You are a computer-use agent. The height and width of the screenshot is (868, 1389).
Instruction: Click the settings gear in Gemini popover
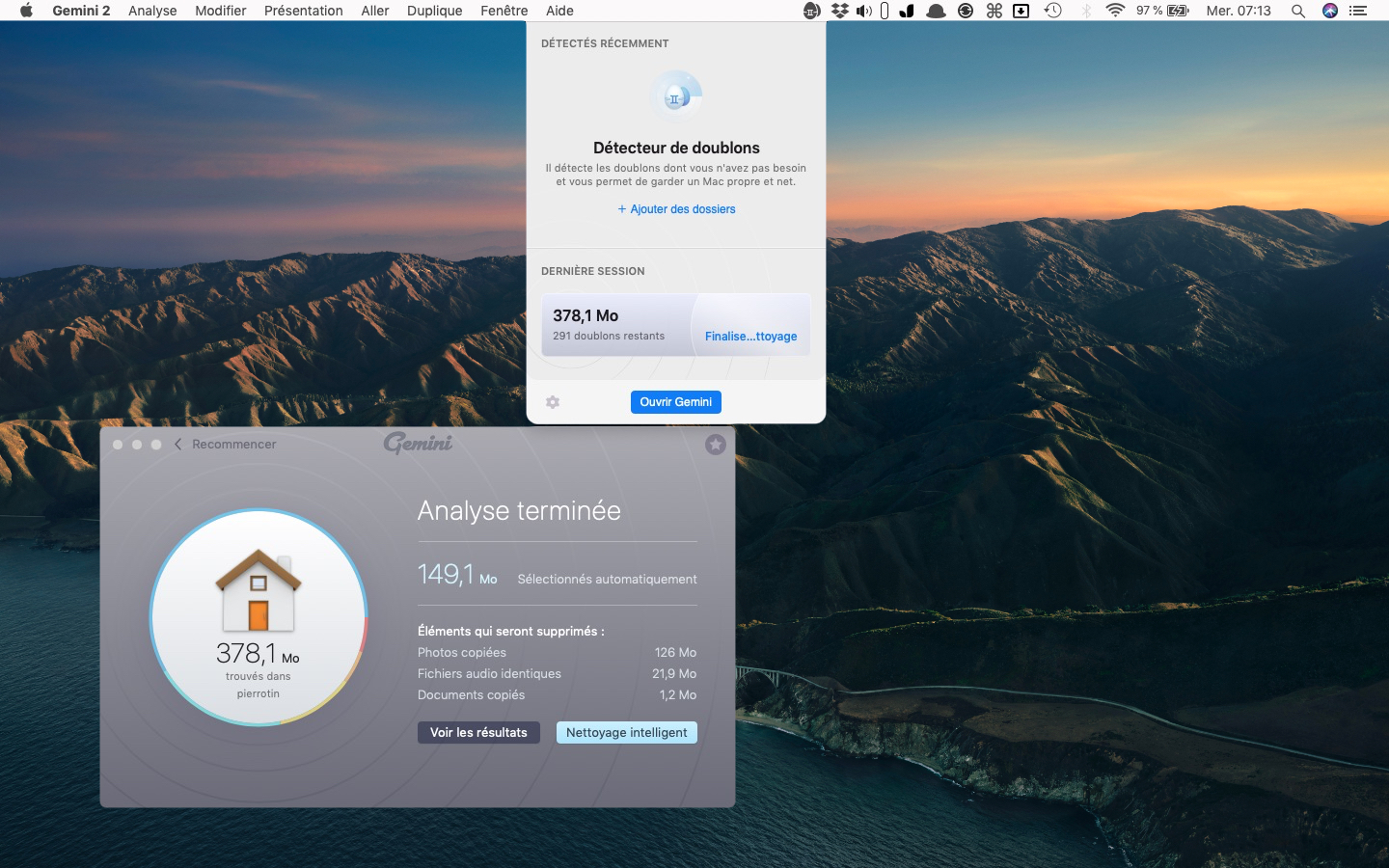[x=553, y=402]
